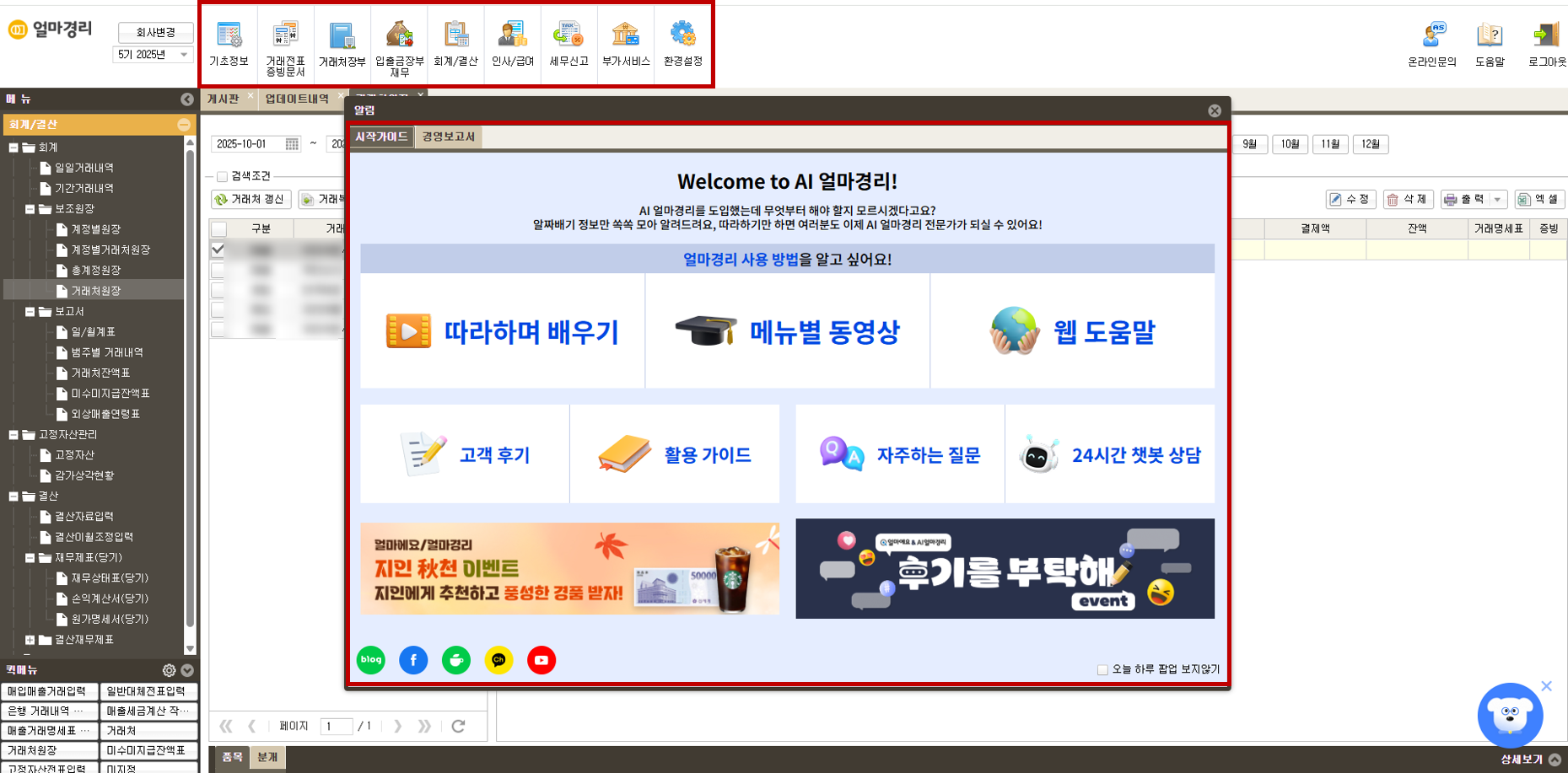This screenshot has width=1568, height=773.
Task: Click the YouTube icon in the popup
Action: (x=541, y=660)
